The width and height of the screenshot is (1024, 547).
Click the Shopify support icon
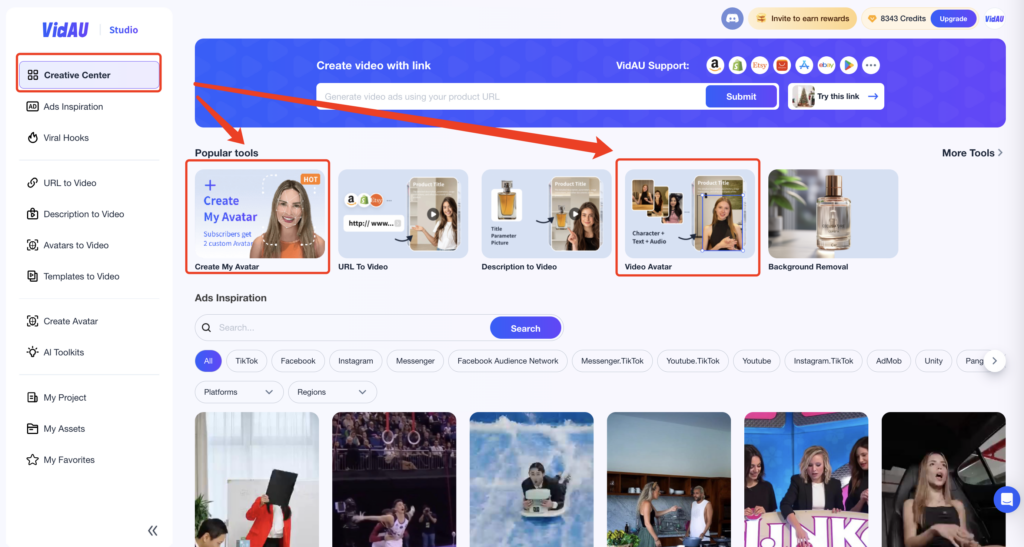point(737,65)
